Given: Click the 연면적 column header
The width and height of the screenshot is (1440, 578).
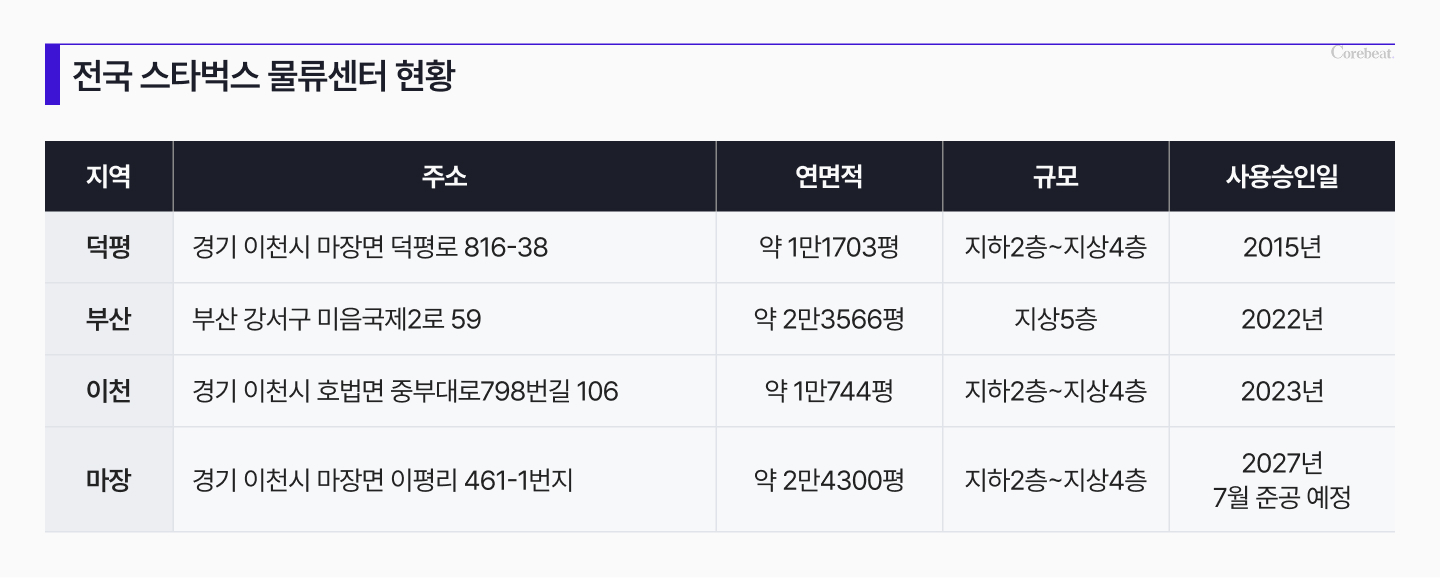Looking at the screenshot, I should point(829,177).
